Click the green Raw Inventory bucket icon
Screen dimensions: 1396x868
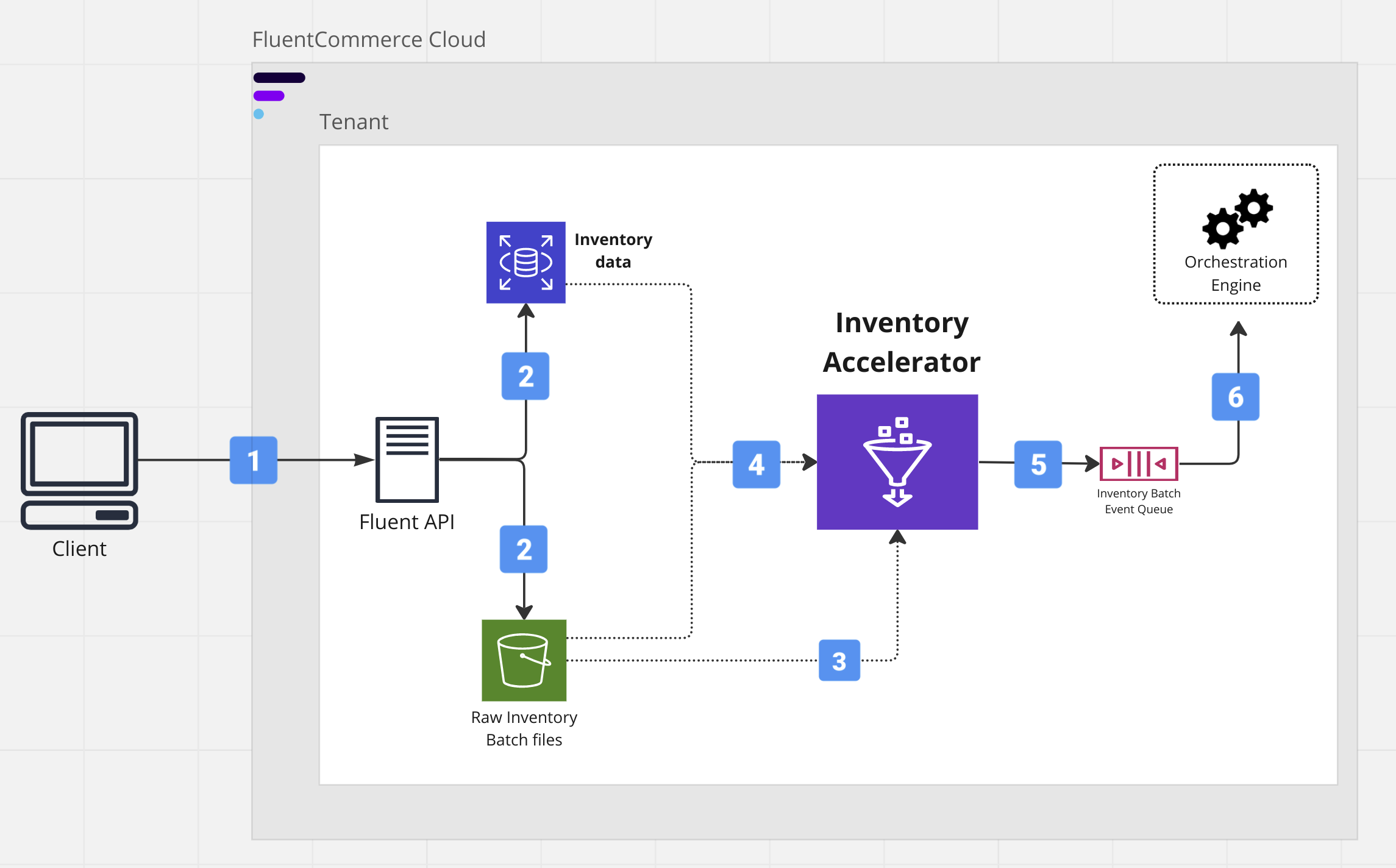click(524, 660)
